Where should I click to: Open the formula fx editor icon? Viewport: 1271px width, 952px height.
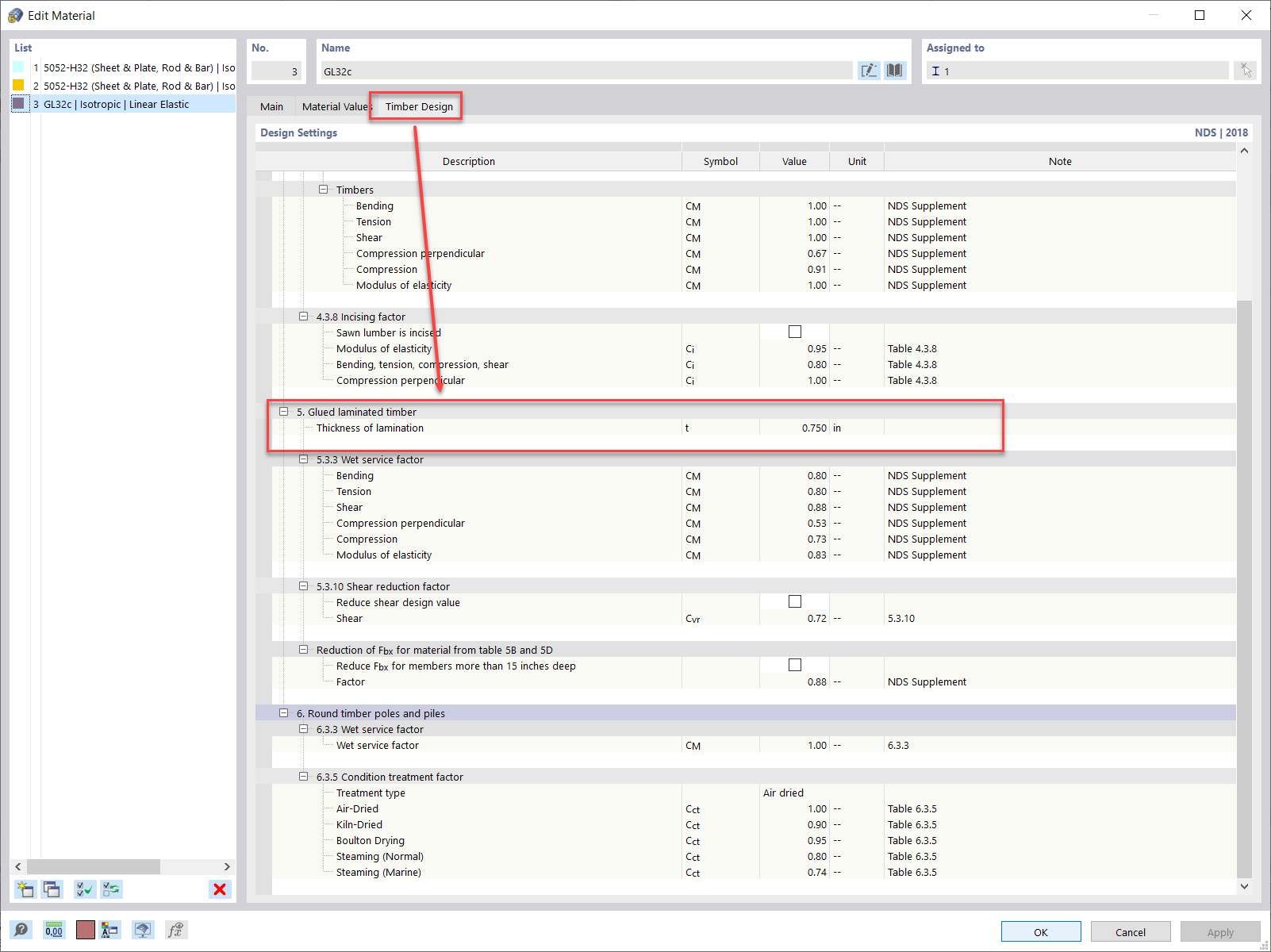175,929
